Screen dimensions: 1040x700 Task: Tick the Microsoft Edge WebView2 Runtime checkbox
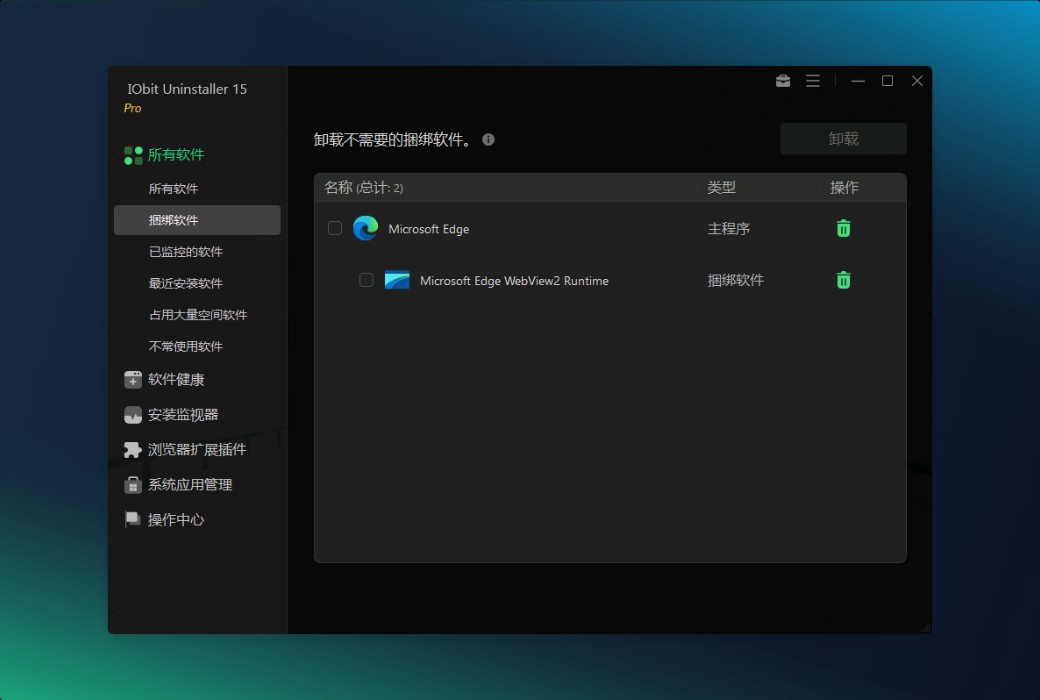click(366, 280)
